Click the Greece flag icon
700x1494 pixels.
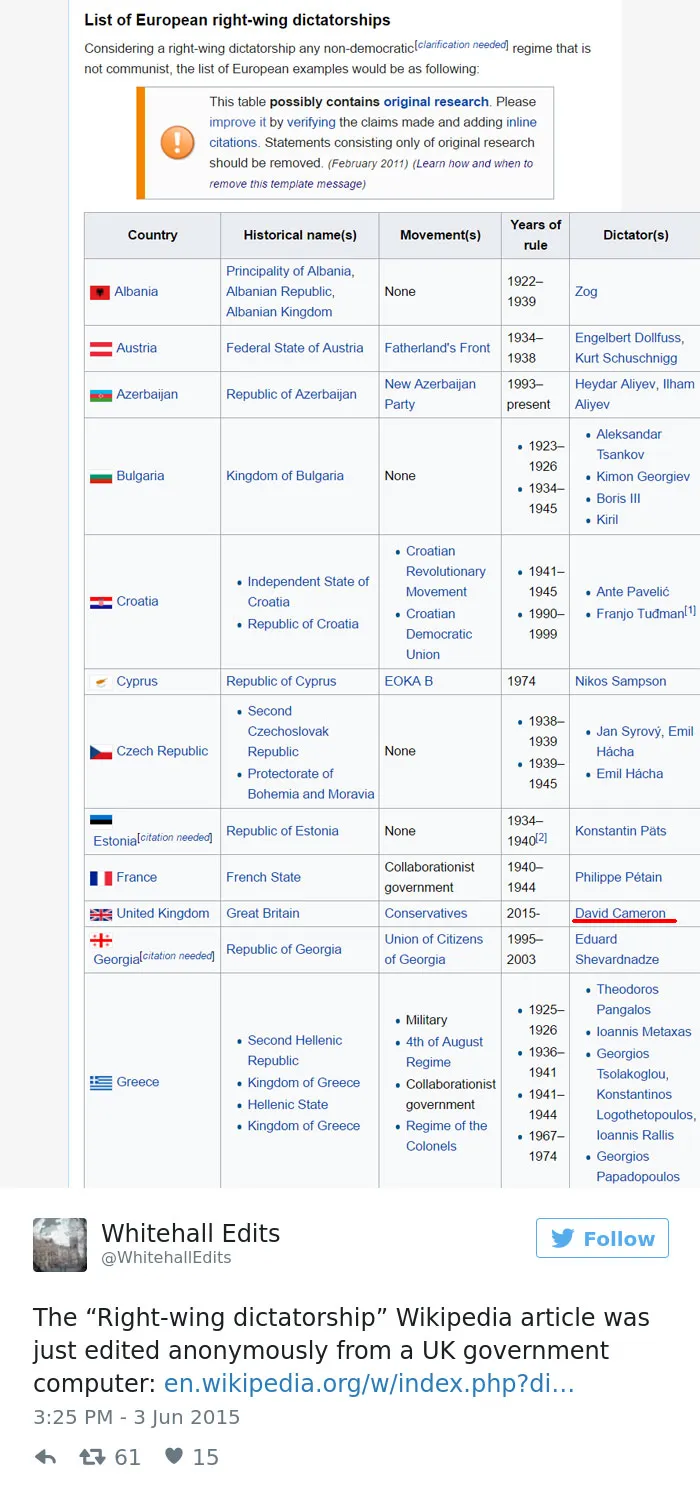(100, 1082)
